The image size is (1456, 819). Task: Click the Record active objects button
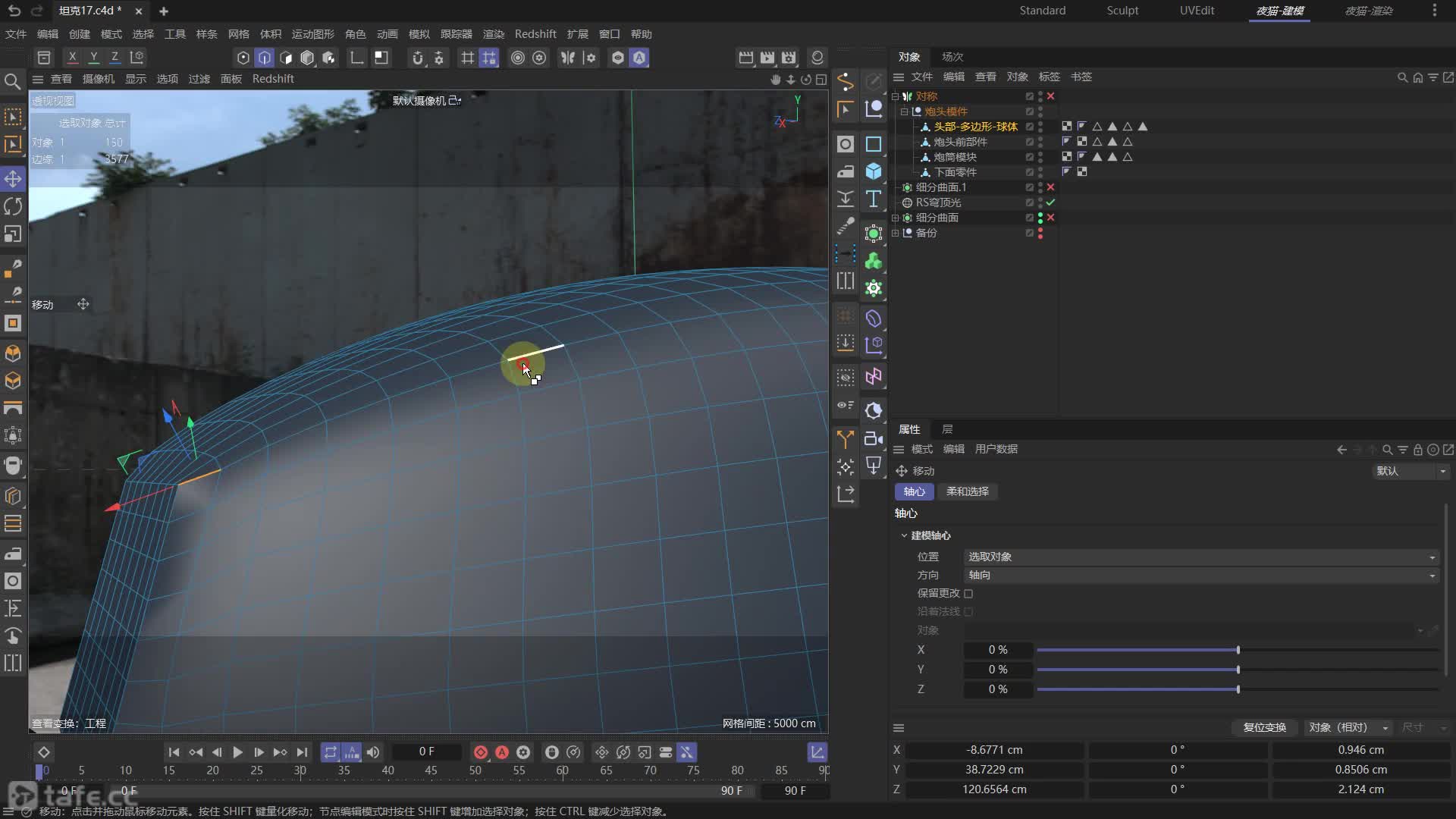click(481, 752)
